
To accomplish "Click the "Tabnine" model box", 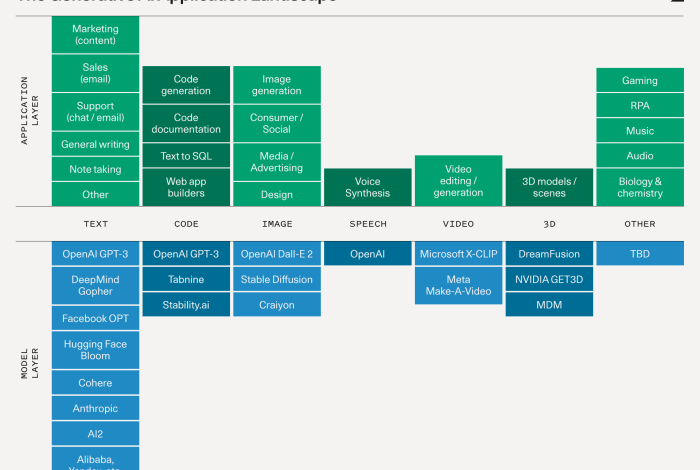I will [186, 279].
